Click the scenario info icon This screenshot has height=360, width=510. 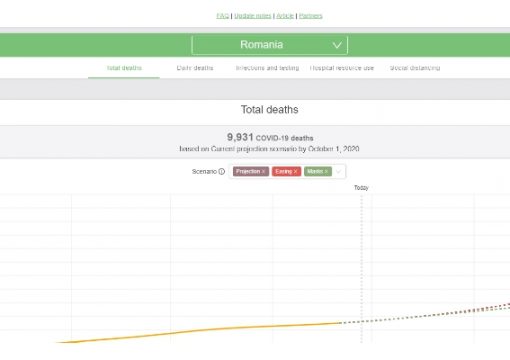(x=222, y=172)
